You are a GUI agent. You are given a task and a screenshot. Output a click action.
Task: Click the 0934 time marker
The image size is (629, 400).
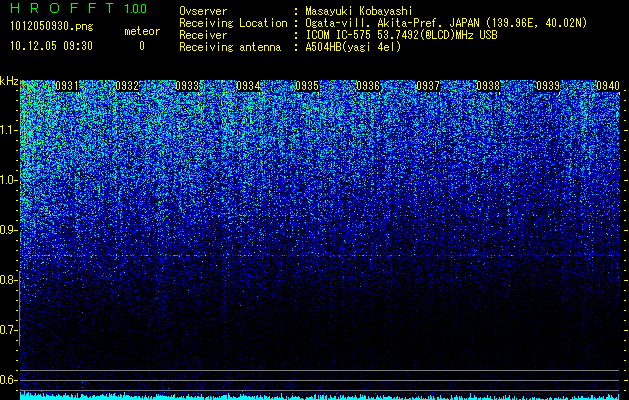(x=248, y=86)
